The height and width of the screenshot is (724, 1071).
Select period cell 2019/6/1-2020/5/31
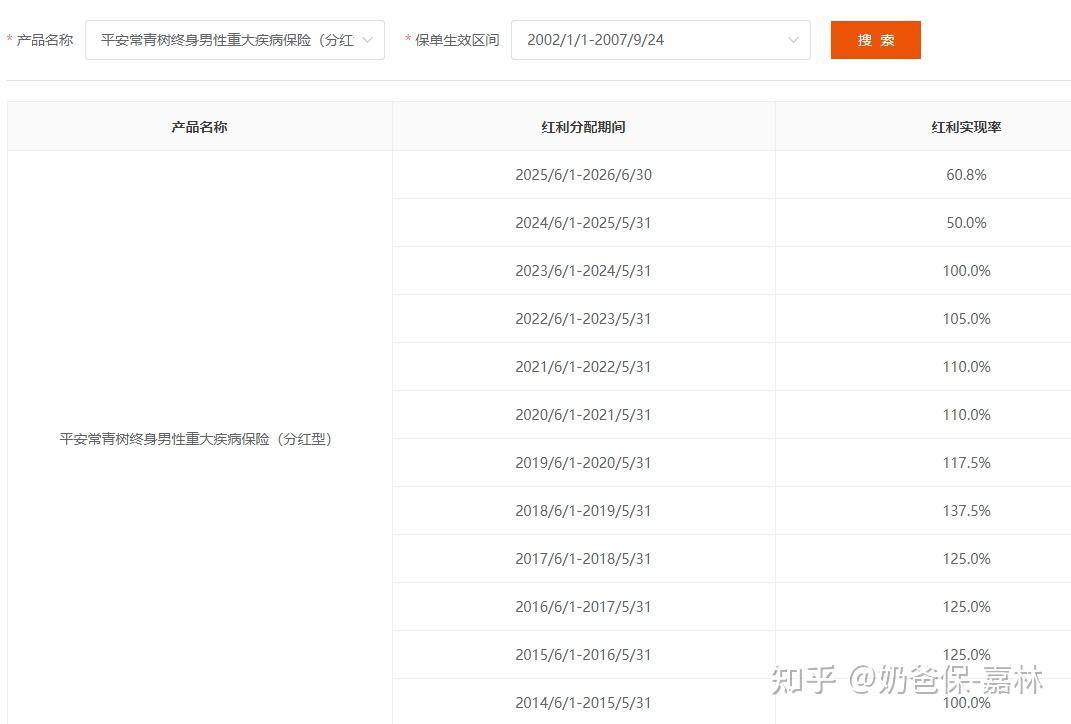[583, 462]
